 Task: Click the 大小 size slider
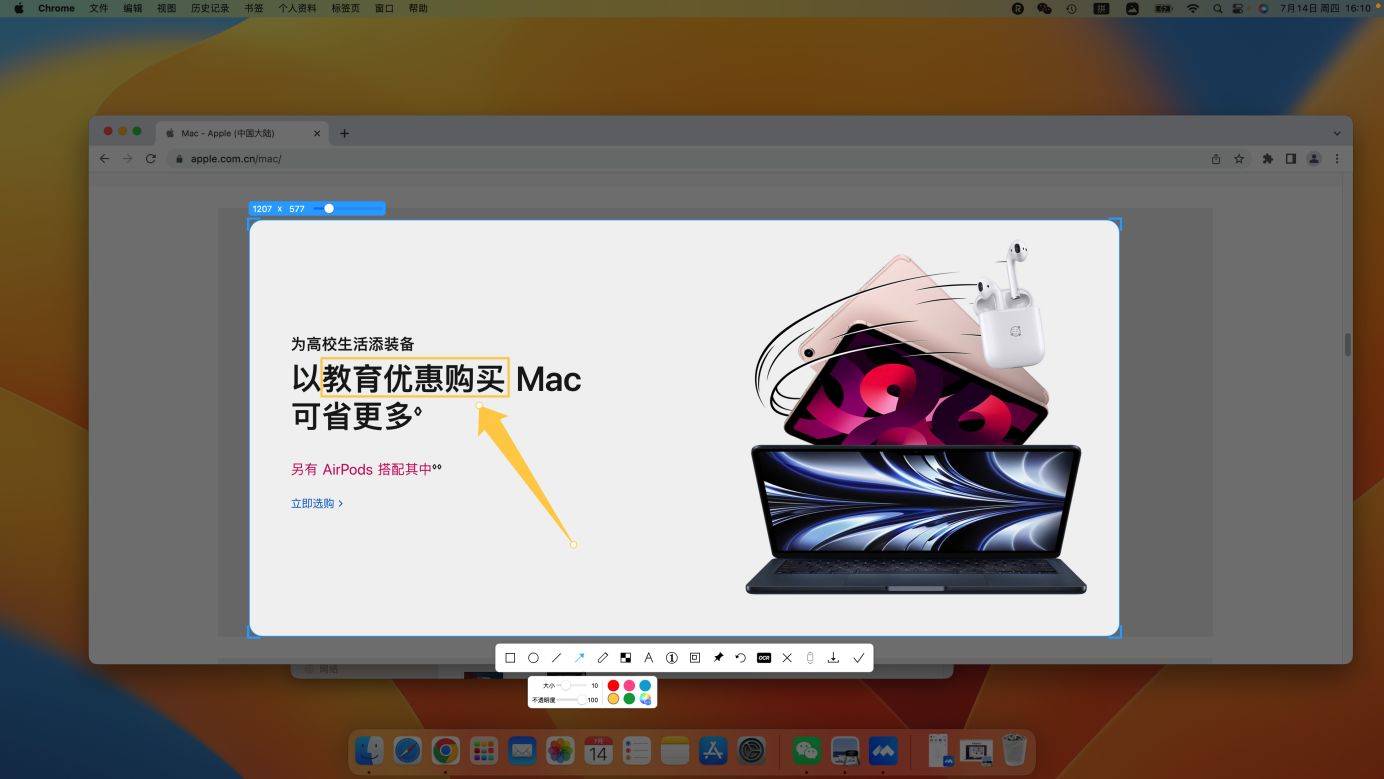point(571,686)
